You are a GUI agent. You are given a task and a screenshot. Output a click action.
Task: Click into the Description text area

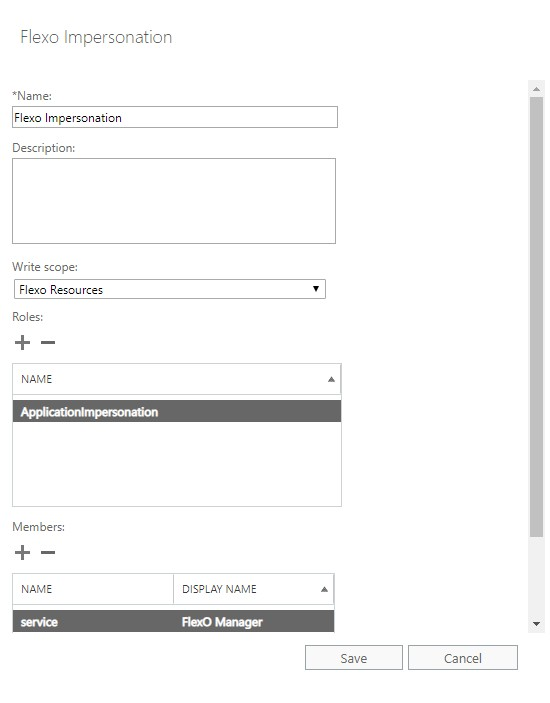pyautogui.click(x=174, y=201)
